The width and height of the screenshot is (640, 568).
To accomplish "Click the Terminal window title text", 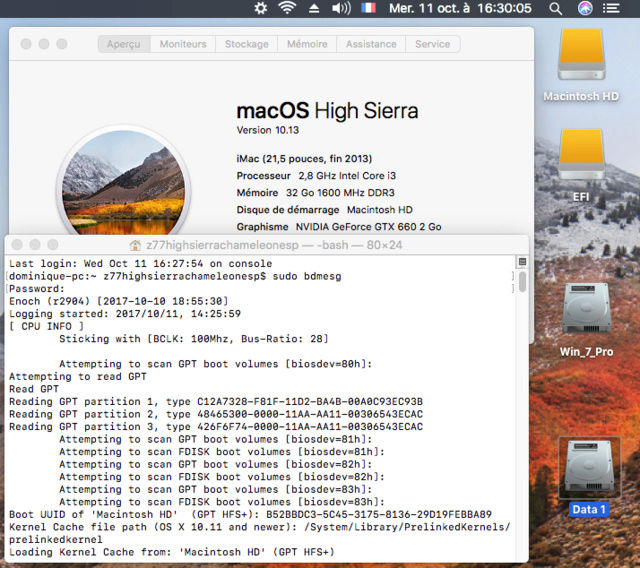I will [x=274, y=245].
